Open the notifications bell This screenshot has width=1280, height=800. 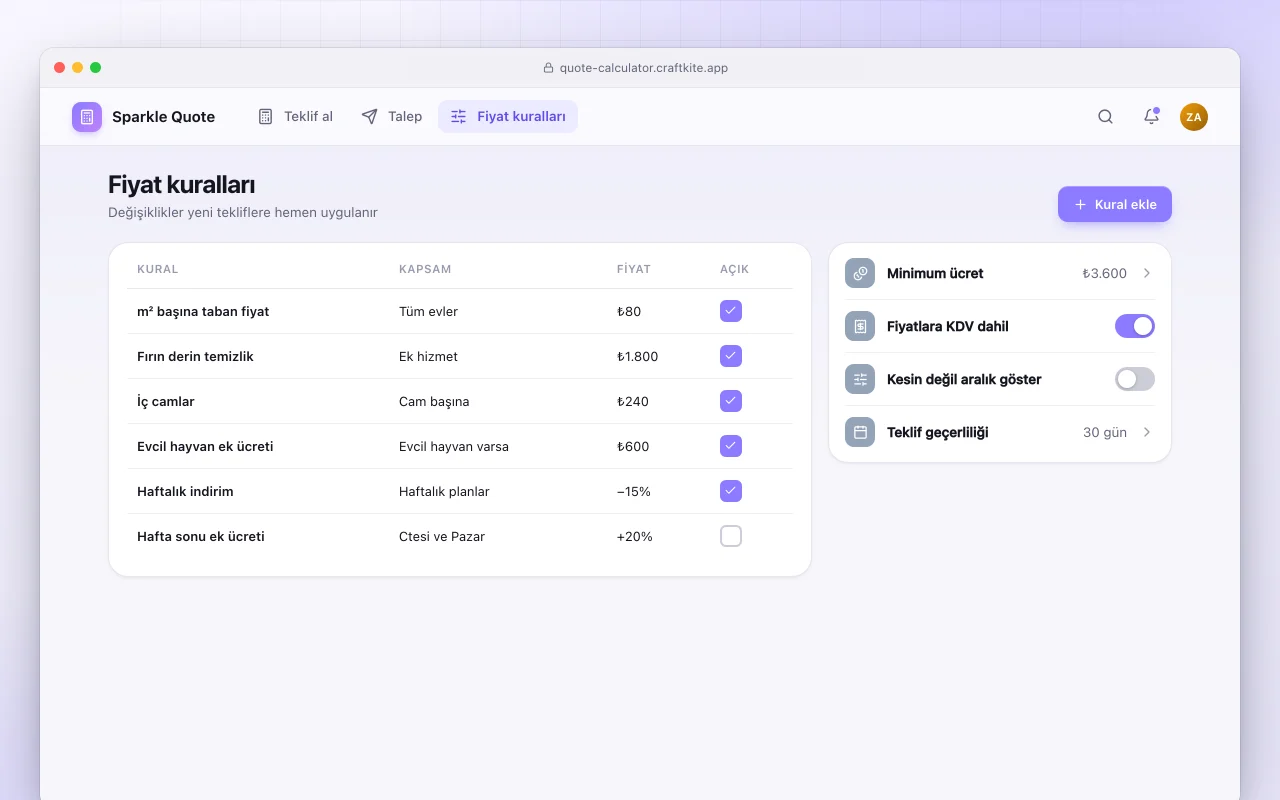point(1151,117)
